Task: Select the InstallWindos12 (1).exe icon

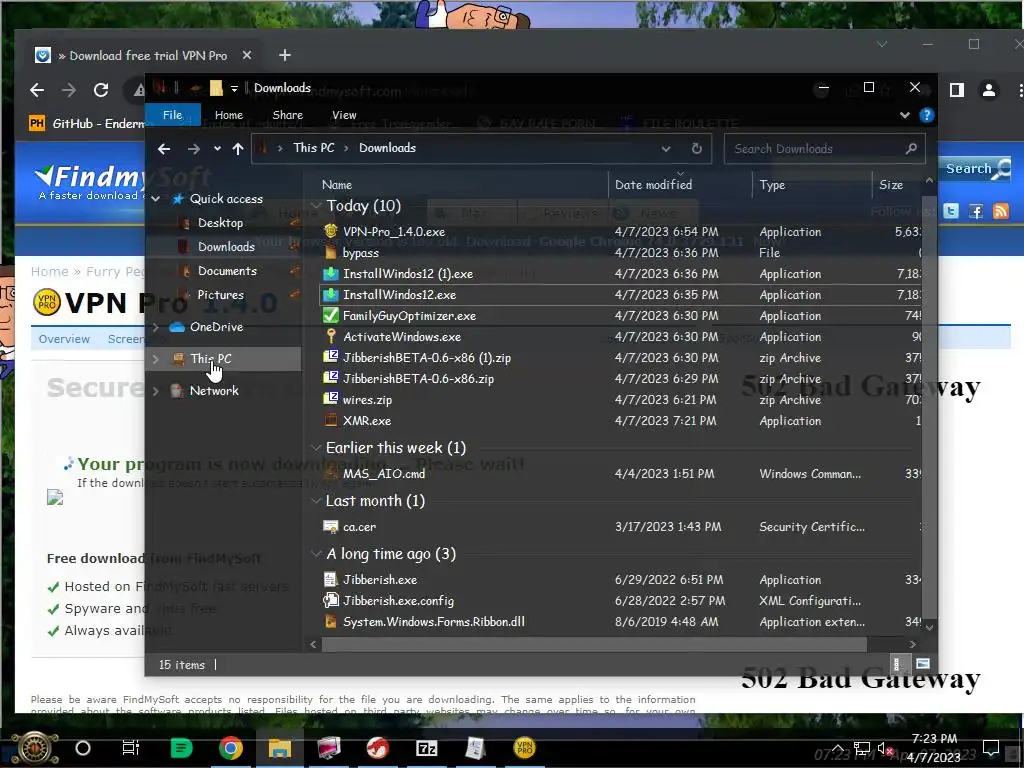Action: click(331, 274)
